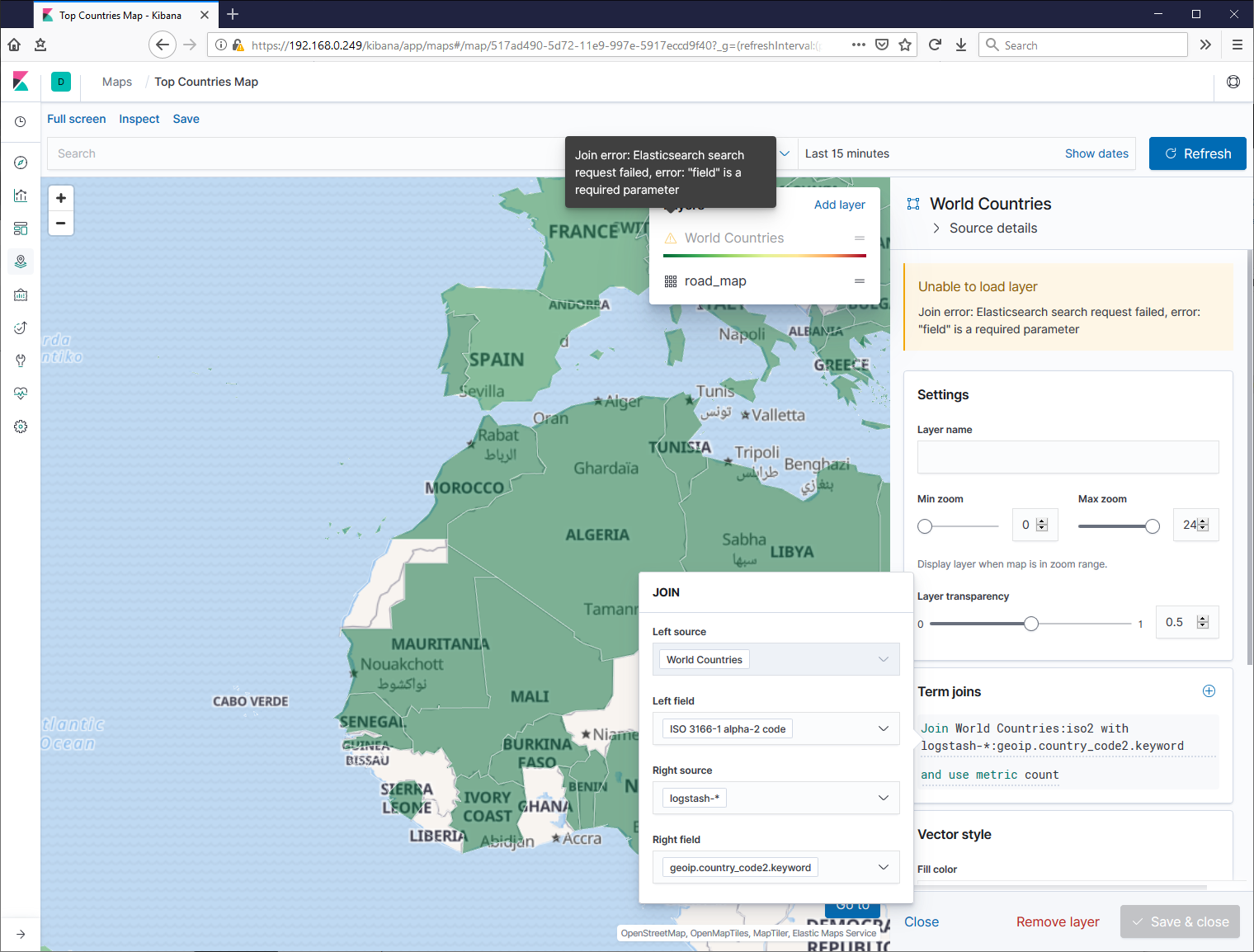Expand the Kibana side navigation arrow

pos(21,934)
